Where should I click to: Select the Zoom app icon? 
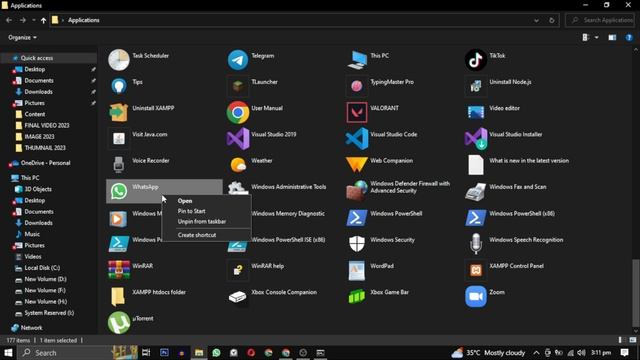(x=476, y=296)
